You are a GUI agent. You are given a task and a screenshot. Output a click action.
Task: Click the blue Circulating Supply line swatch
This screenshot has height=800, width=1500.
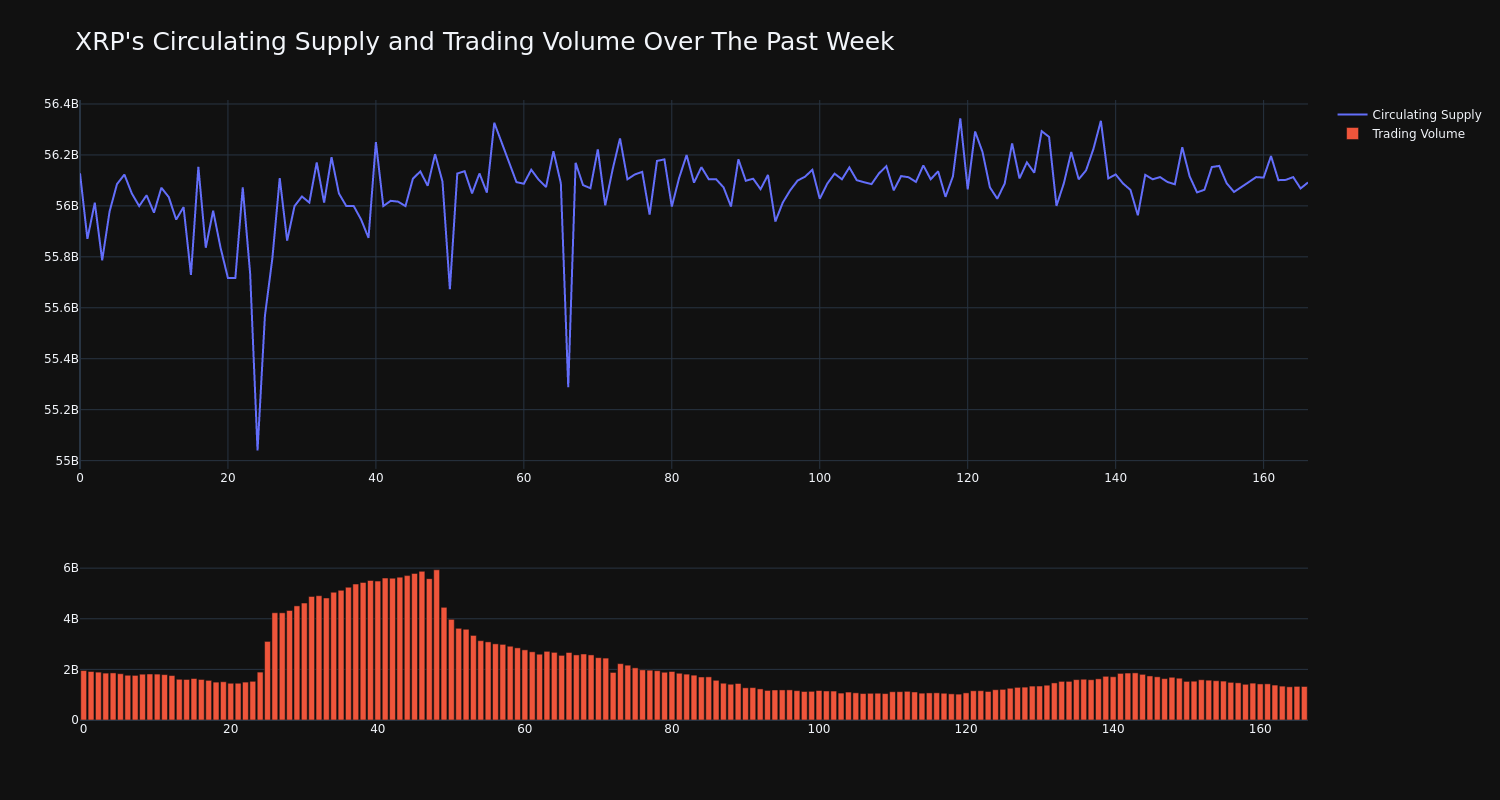pos(1352,115)
